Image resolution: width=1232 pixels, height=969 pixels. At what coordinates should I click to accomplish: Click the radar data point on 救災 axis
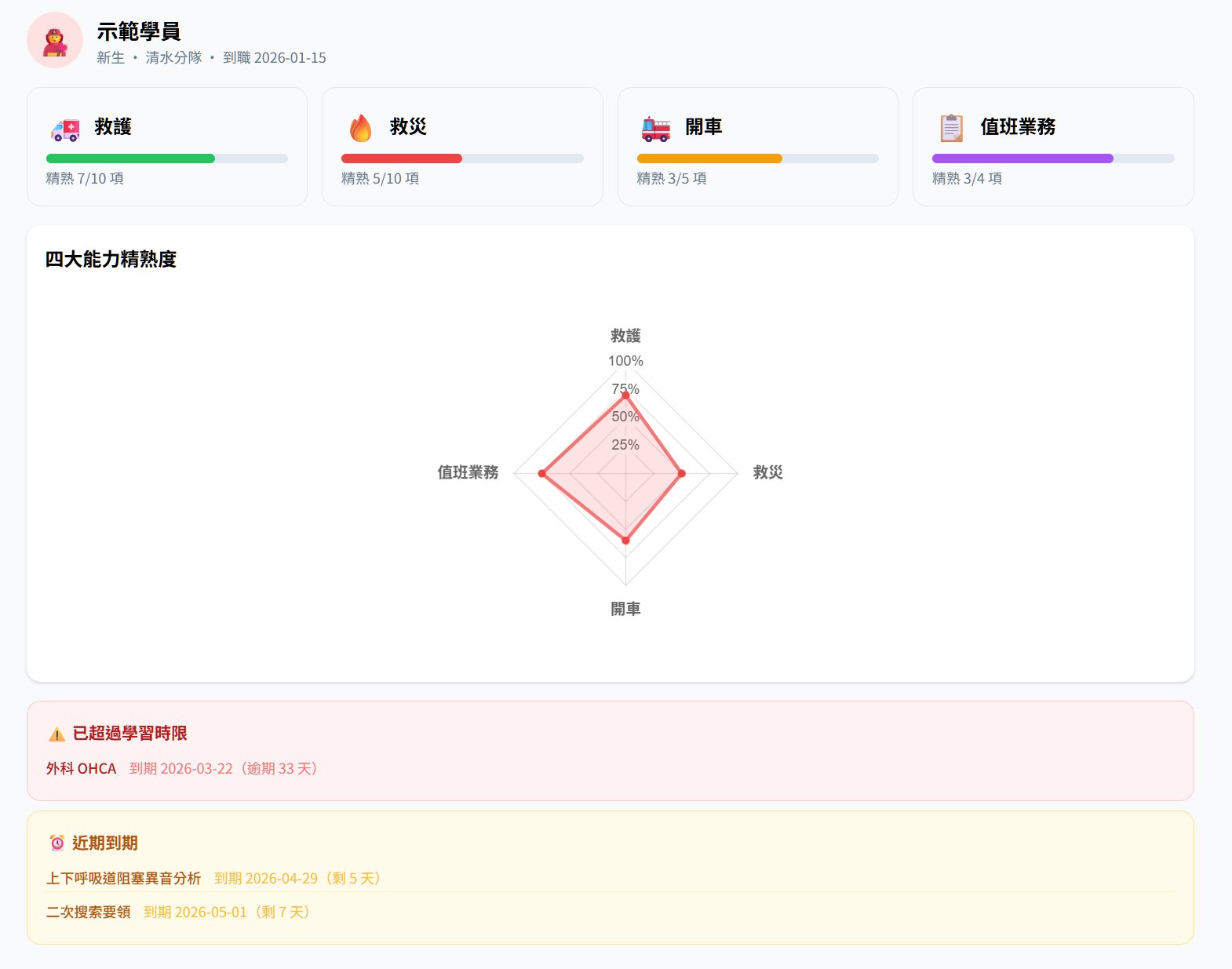click(681, 473)
